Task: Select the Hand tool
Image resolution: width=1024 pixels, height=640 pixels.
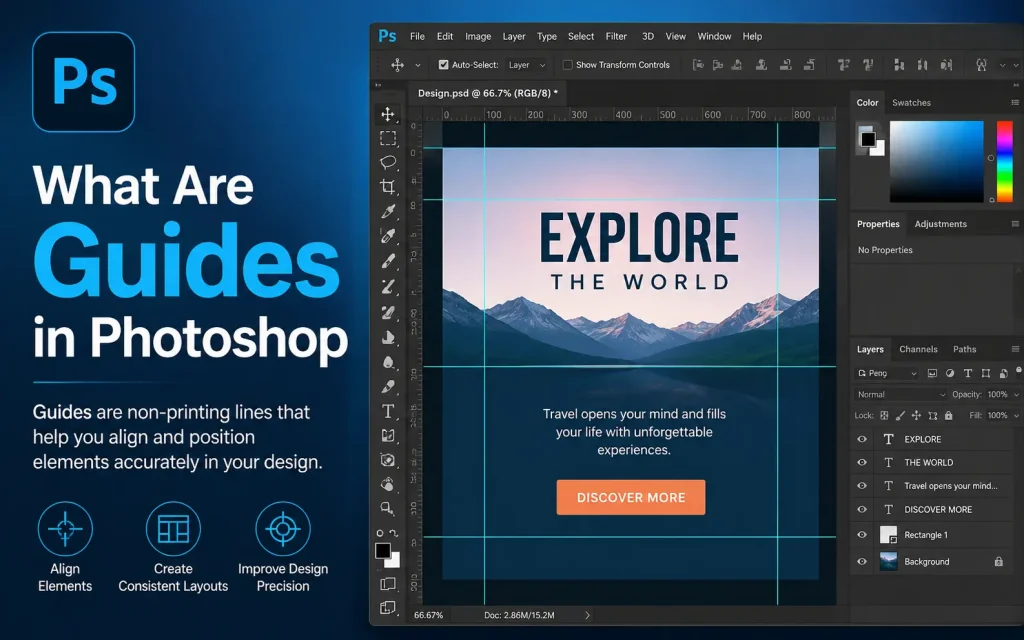Action: click(388, 484)
